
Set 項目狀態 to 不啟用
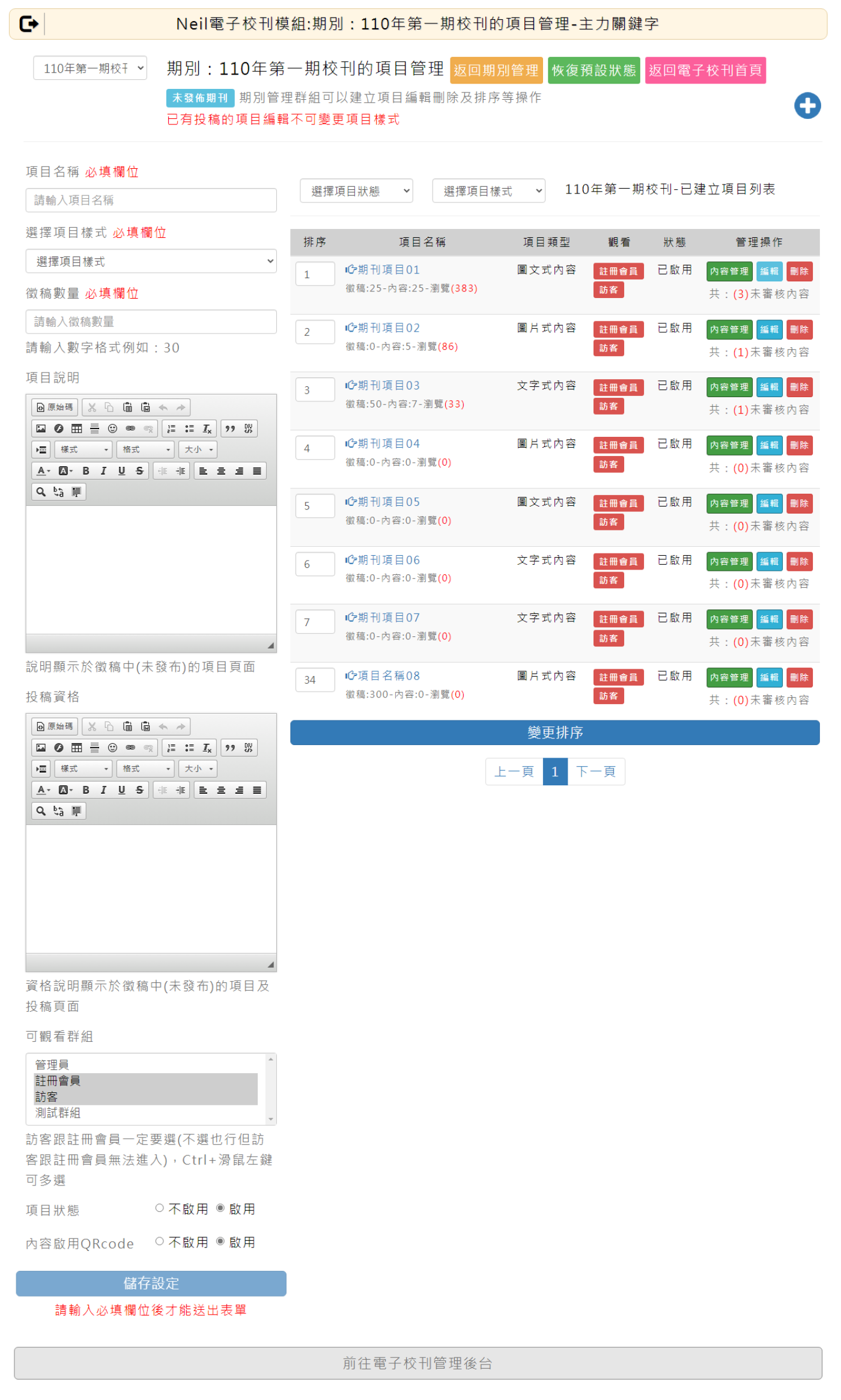tap(160, 1208)
